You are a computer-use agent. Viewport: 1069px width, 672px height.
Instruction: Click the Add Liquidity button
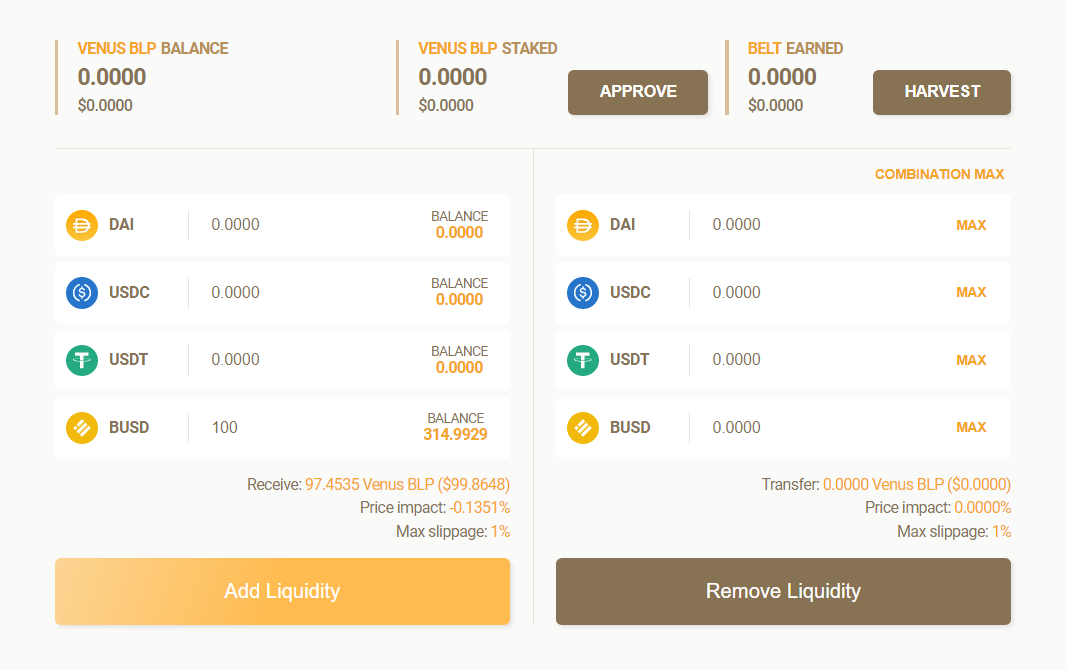(x=282, y=591)
